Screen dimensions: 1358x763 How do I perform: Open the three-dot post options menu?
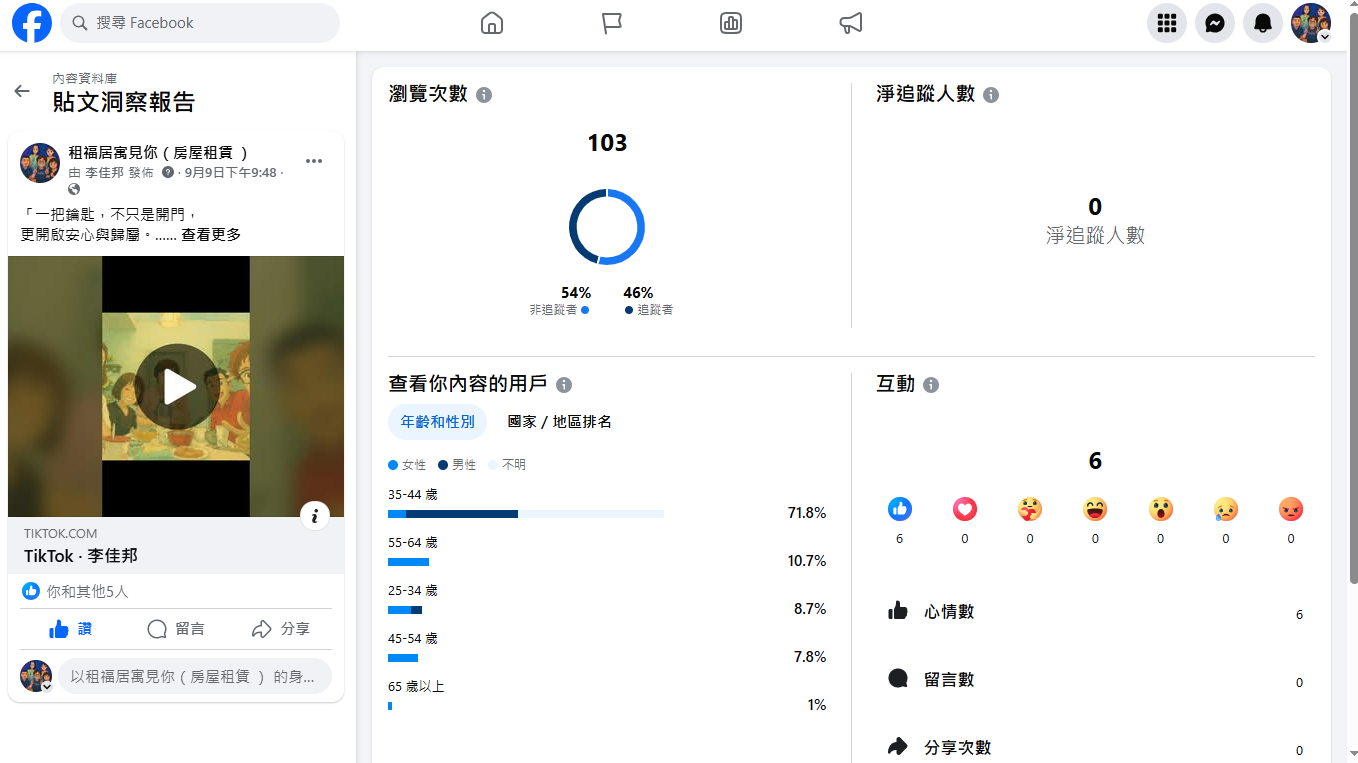point(314,161)
